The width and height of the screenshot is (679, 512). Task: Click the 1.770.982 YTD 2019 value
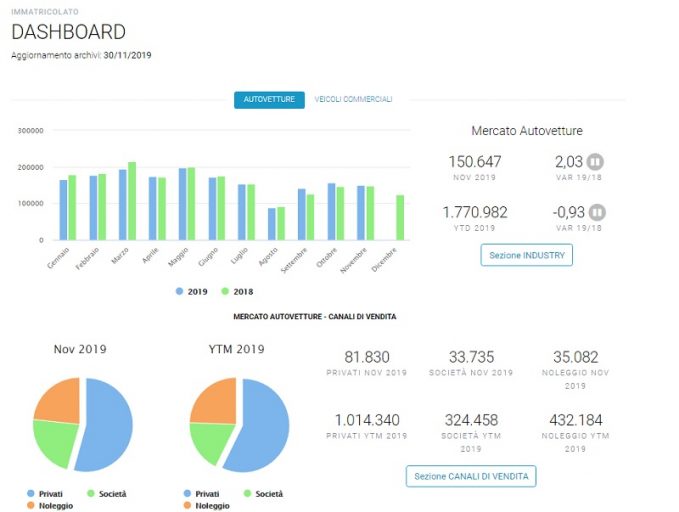pos(475,212)
